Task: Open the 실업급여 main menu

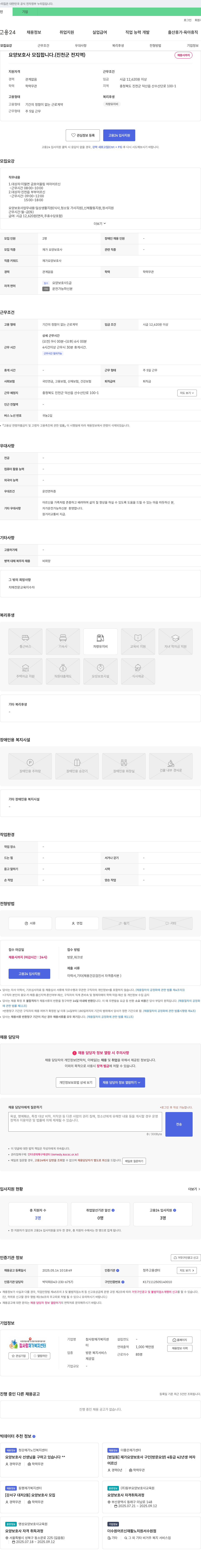Action: [100, 32]
